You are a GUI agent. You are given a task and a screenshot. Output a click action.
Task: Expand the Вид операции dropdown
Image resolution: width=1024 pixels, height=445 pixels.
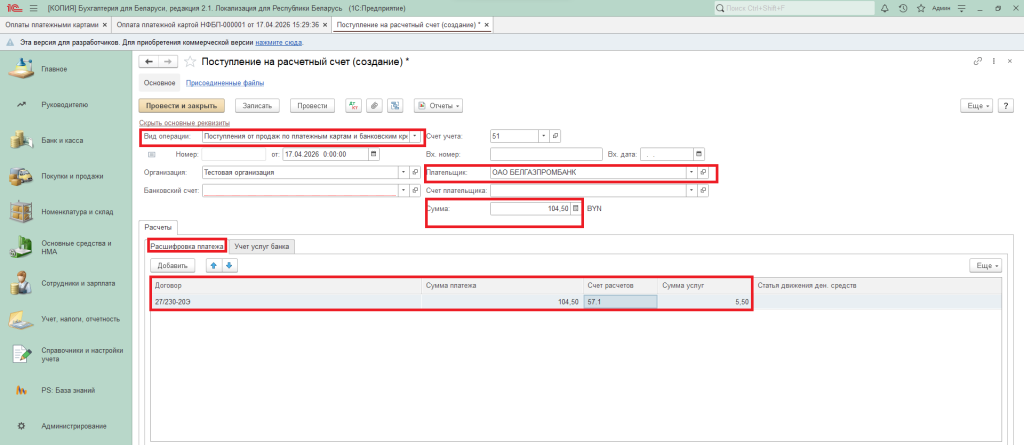click(x=413, y=136)
